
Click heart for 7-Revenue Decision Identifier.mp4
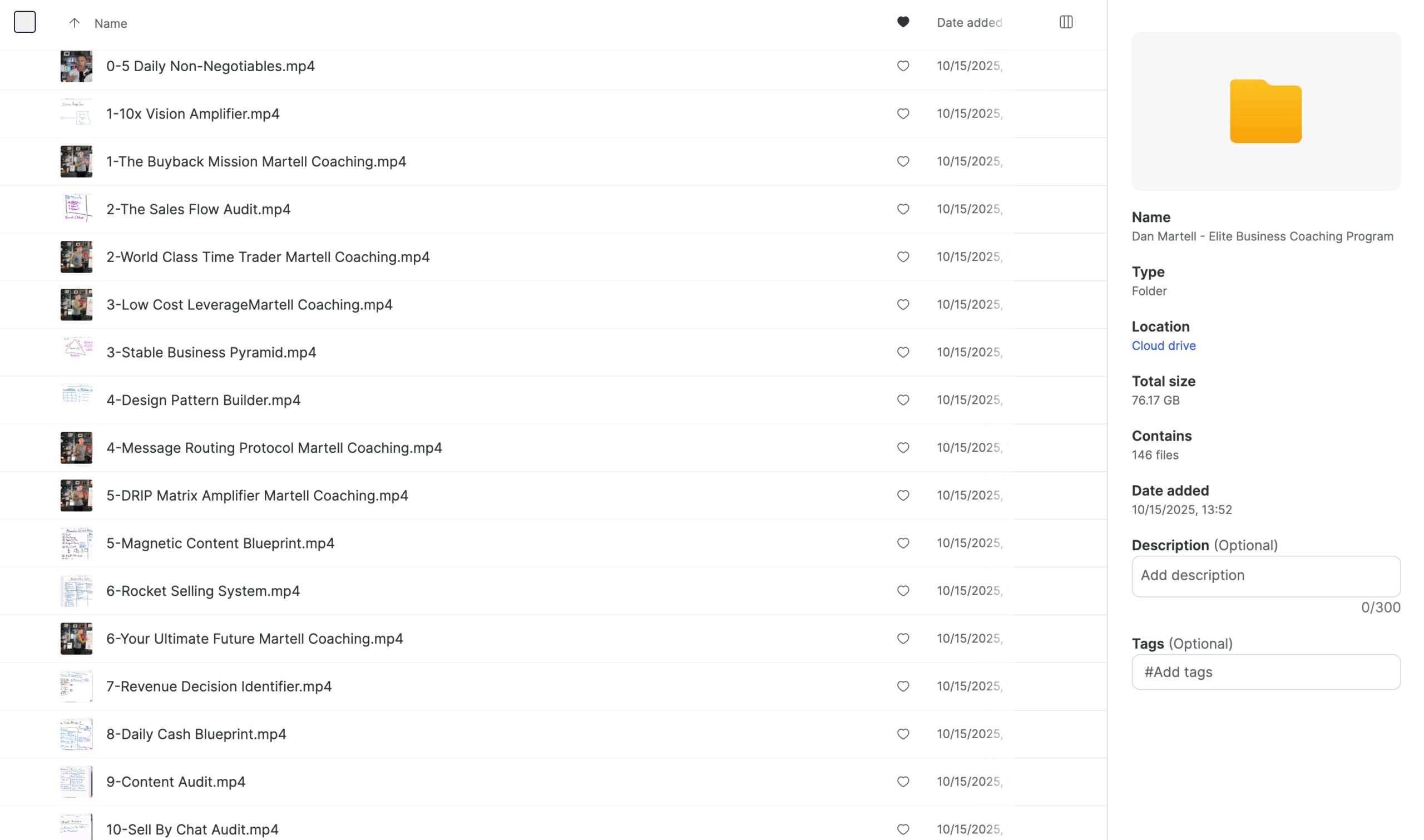[903, 686]
